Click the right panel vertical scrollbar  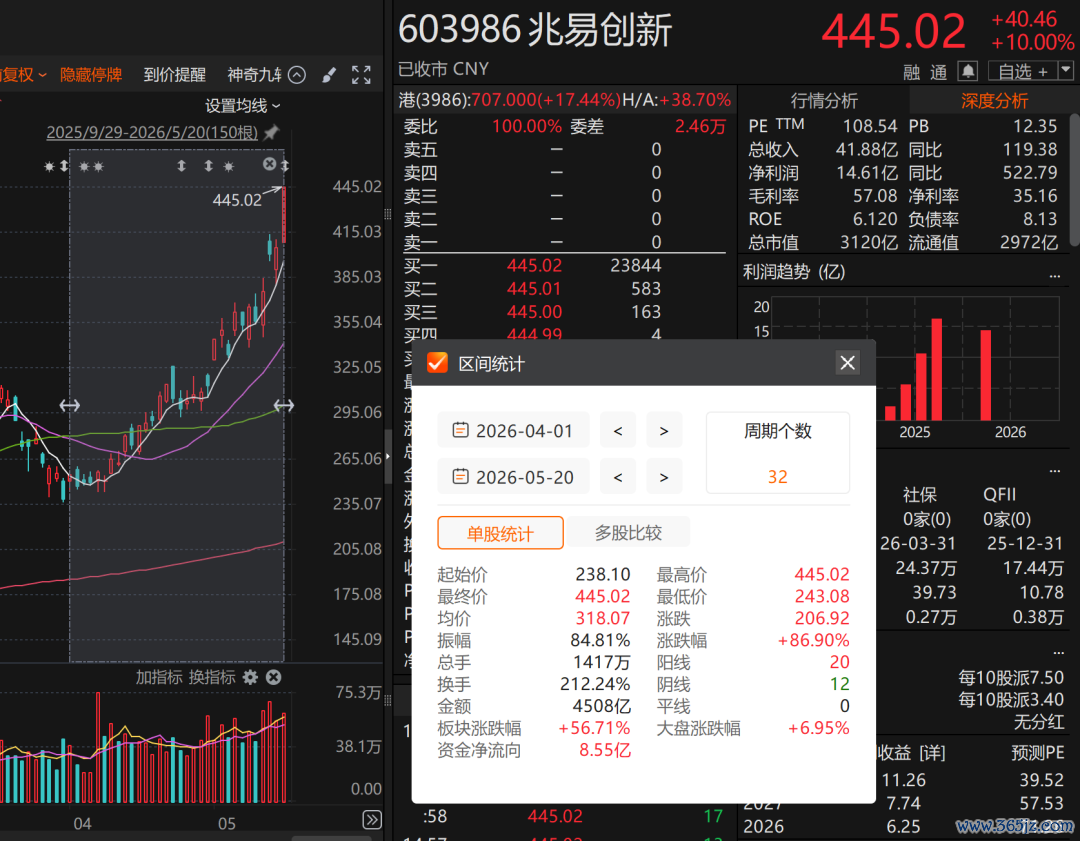coord(1074,179)
